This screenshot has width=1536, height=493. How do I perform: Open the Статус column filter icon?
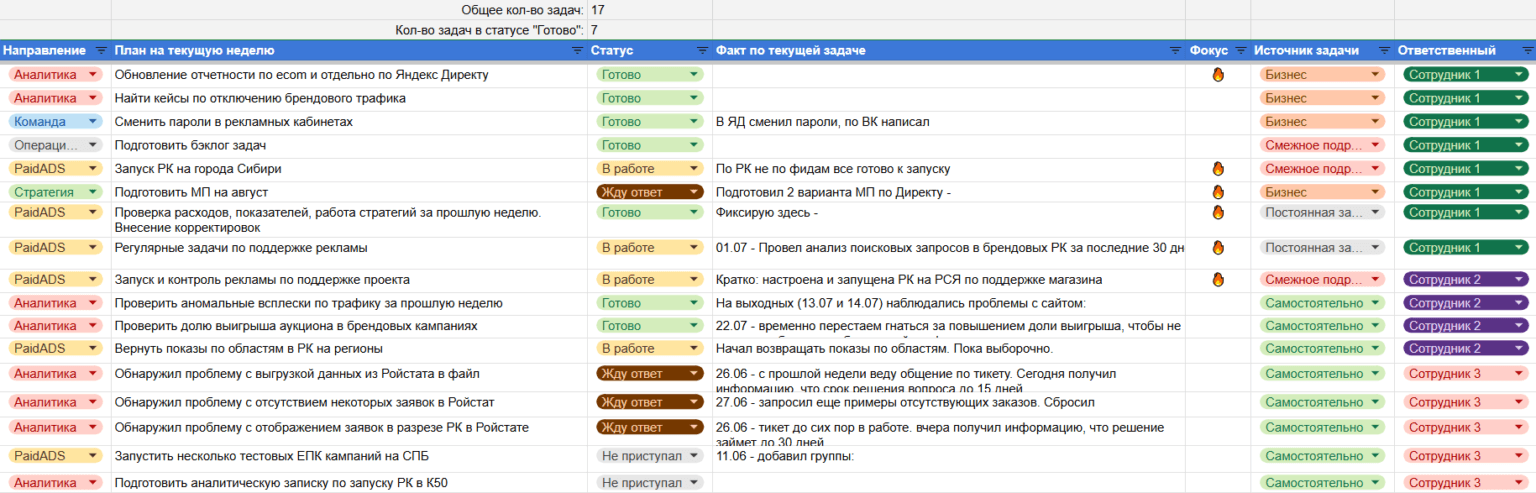click(702, 51)
